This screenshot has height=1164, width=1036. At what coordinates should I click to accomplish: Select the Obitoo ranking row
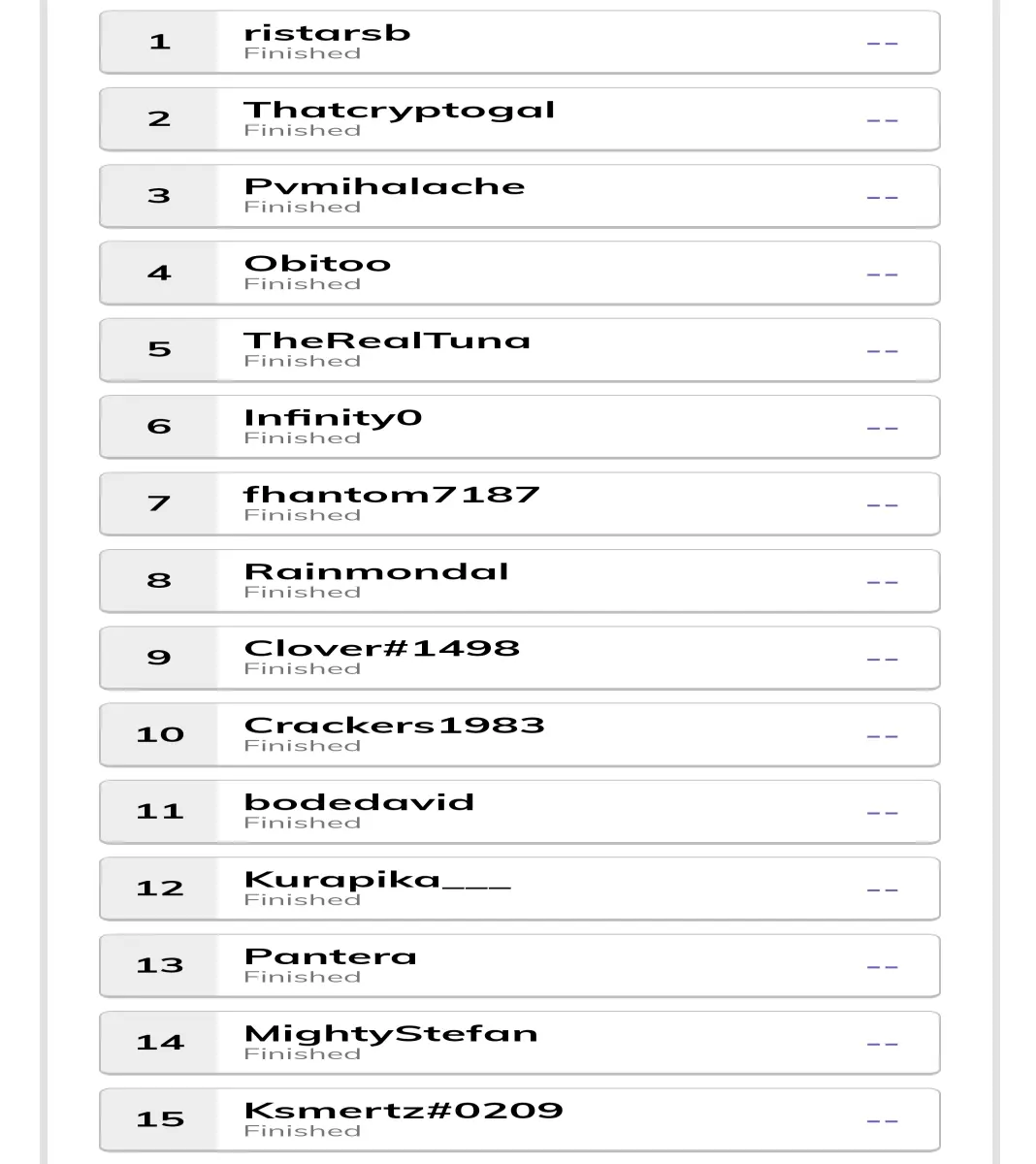click(x=519, y=274)
